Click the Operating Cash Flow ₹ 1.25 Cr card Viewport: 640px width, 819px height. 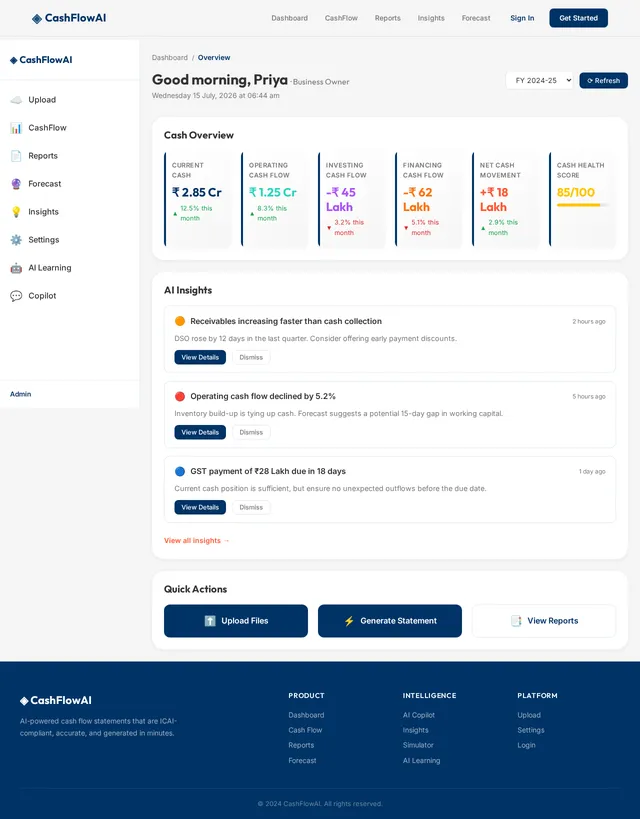275,199
